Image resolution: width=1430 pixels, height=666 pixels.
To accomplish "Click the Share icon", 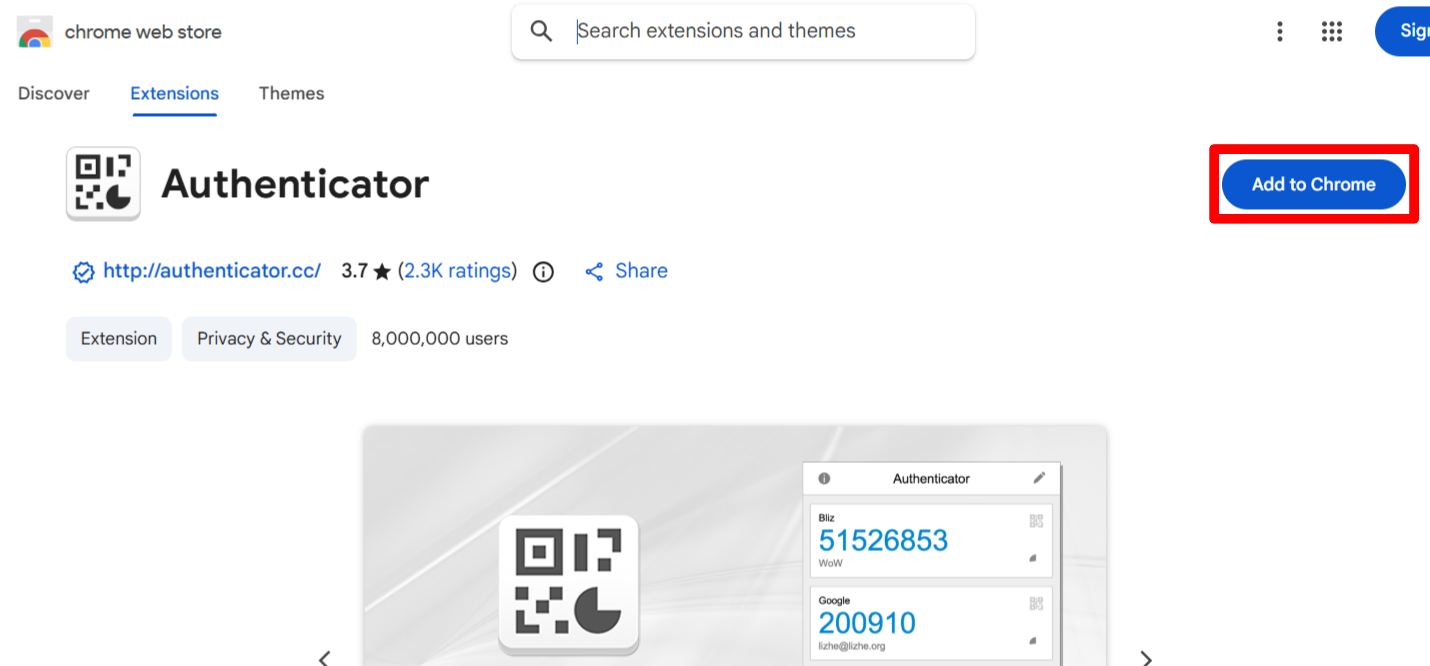I will tap(594, 272).
